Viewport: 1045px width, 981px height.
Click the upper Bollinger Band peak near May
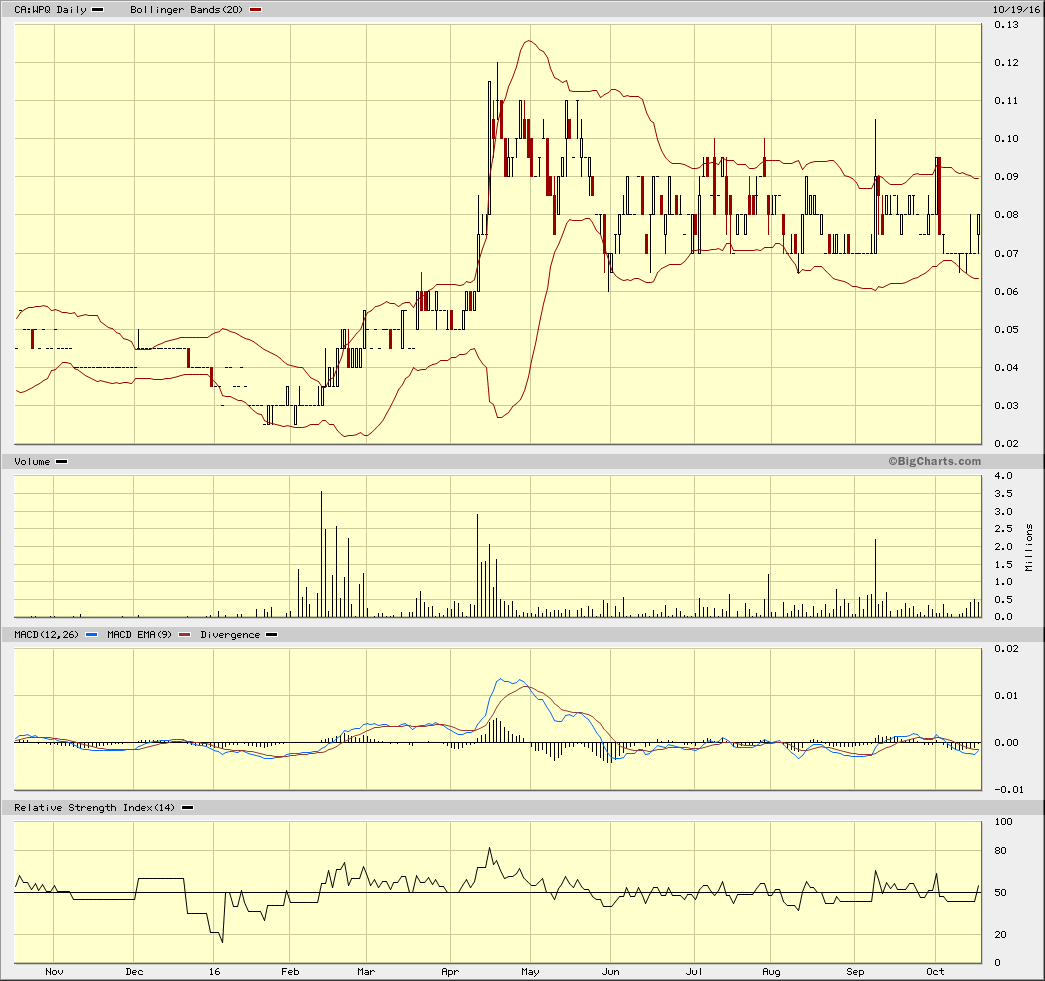[528, 41]
